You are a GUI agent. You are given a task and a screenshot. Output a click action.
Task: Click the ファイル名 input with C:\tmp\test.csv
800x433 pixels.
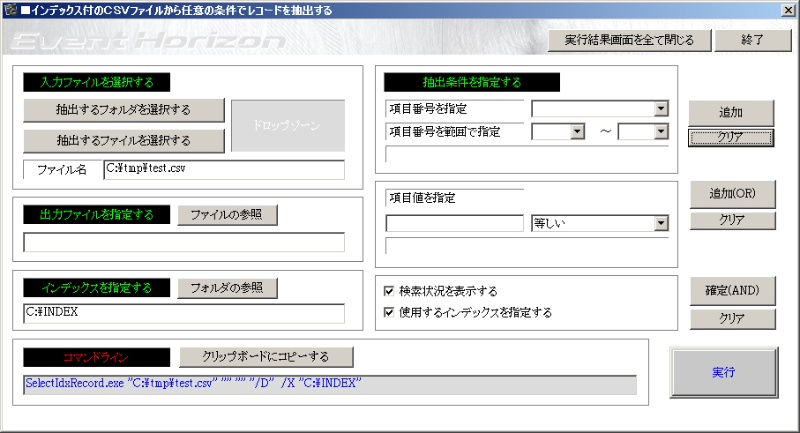tap(224, 169)
